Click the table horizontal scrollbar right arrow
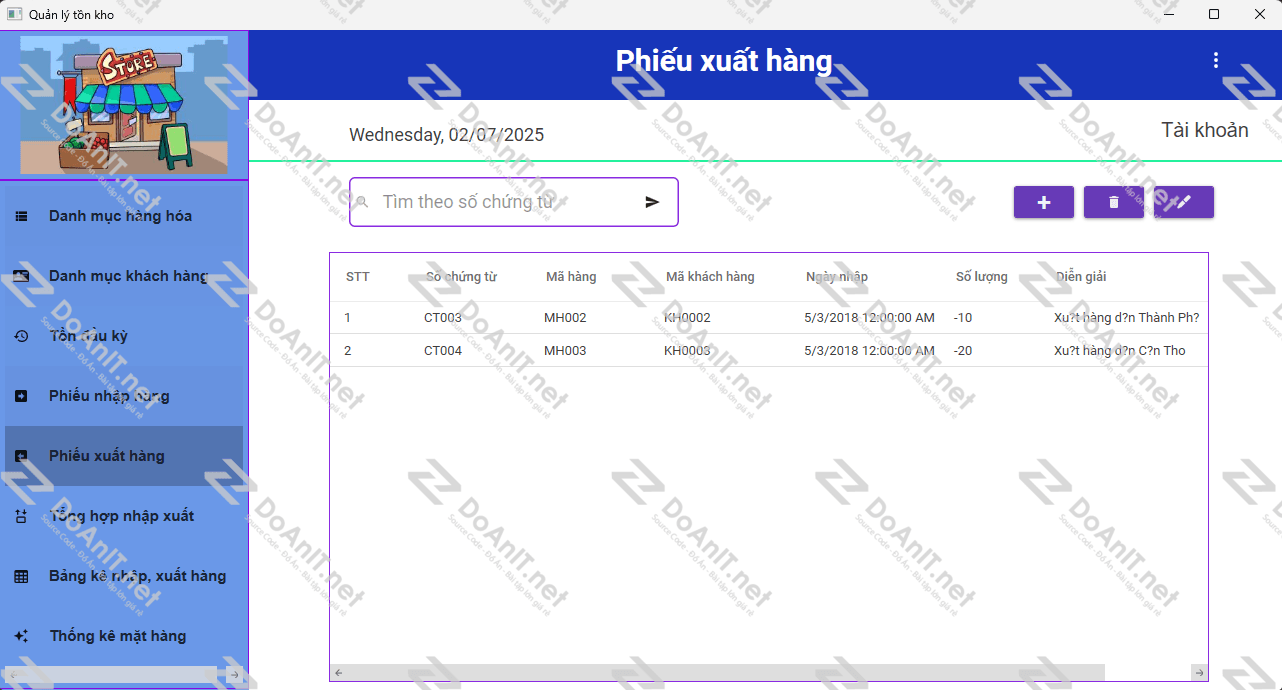The image size is (1282, 690). [1200, 672]
